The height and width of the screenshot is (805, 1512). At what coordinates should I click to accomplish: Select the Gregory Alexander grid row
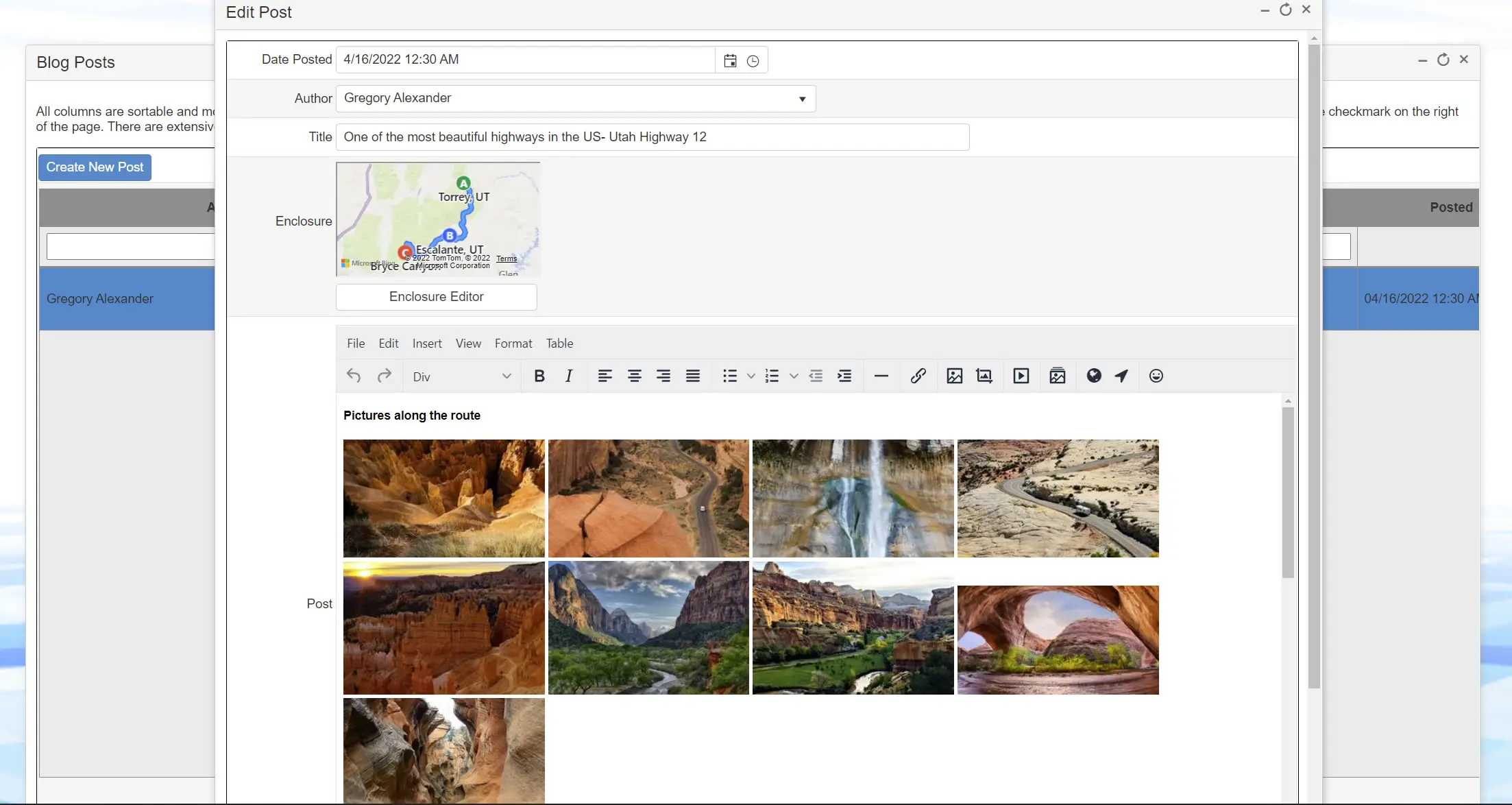(127, 299)
